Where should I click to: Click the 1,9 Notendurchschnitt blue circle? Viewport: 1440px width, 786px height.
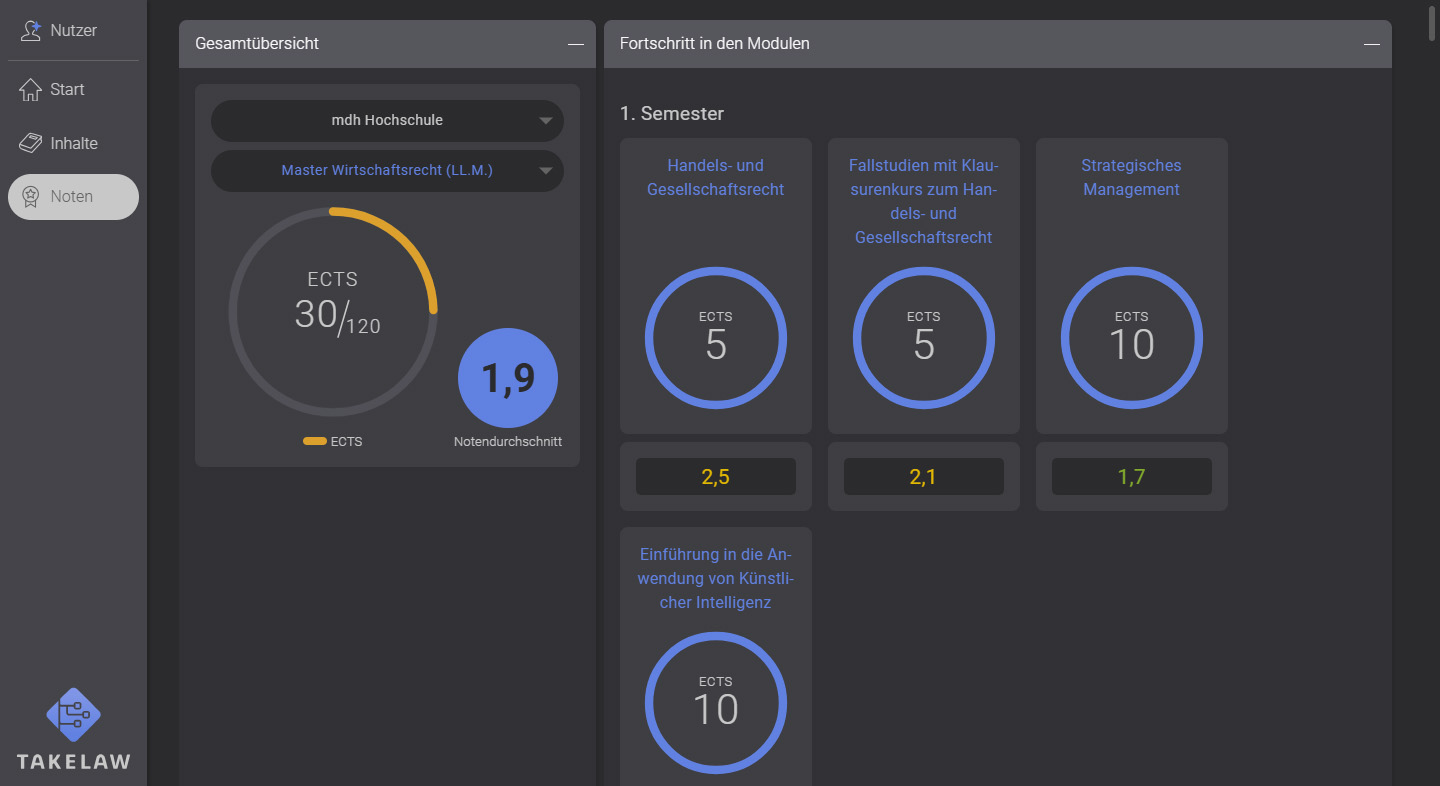[507, 378]
